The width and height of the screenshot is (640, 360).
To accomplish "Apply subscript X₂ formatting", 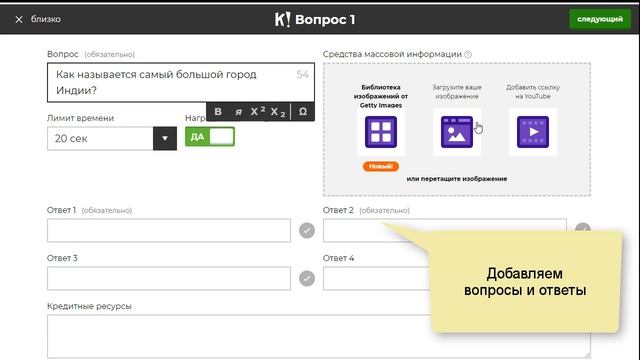I will click(278, 112).
